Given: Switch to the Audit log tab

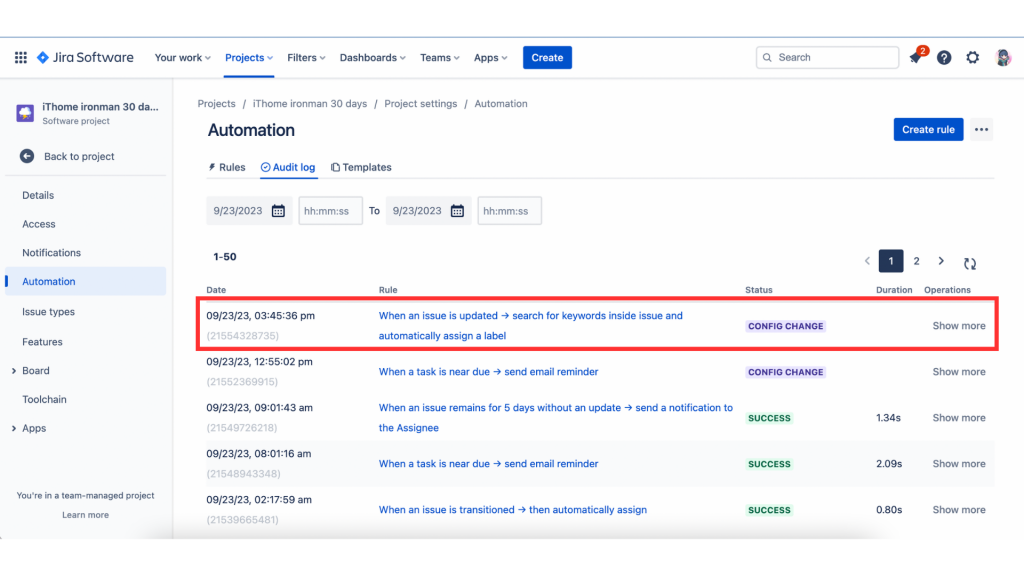Looking at the screenshot, I should (288, 167).
